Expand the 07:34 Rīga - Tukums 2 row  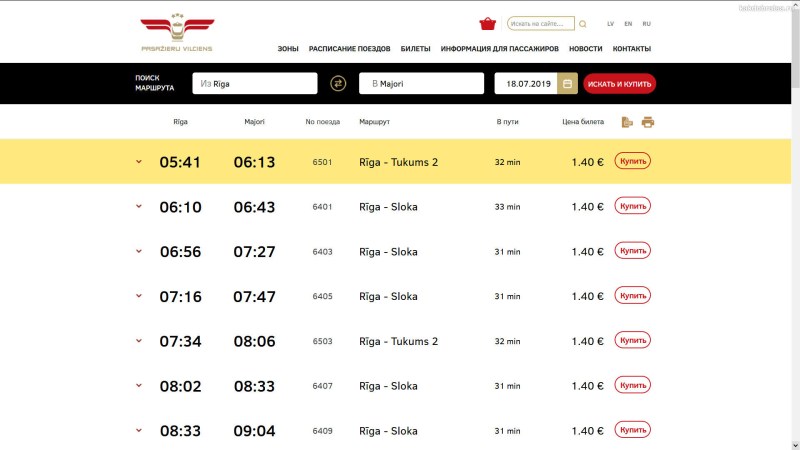click(x=139, y=341)
